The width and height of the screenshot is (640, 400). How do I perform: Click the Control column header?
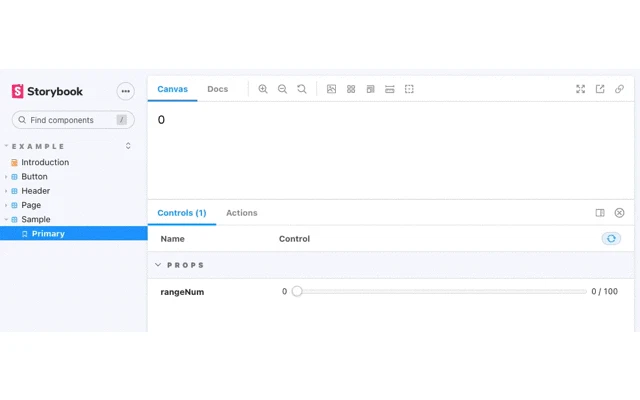(294, 239)
